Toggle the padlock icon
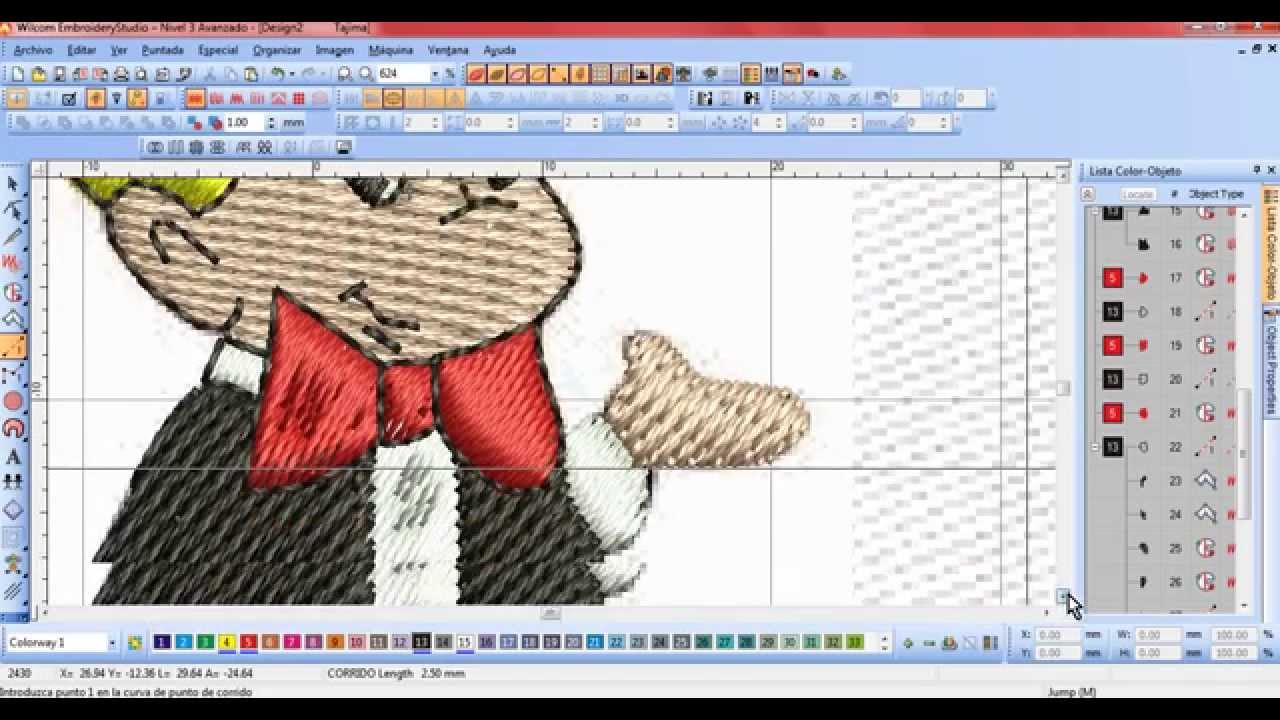This screenshot has width=1280, height=720. [x=160, y=98]
